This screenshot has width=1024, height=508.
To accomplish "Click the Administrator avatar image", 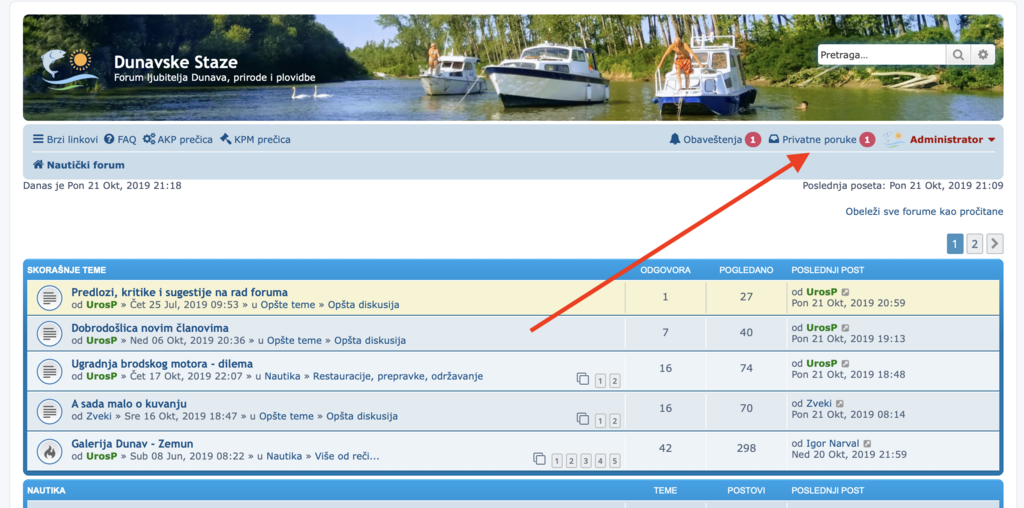I will point(894,139).
